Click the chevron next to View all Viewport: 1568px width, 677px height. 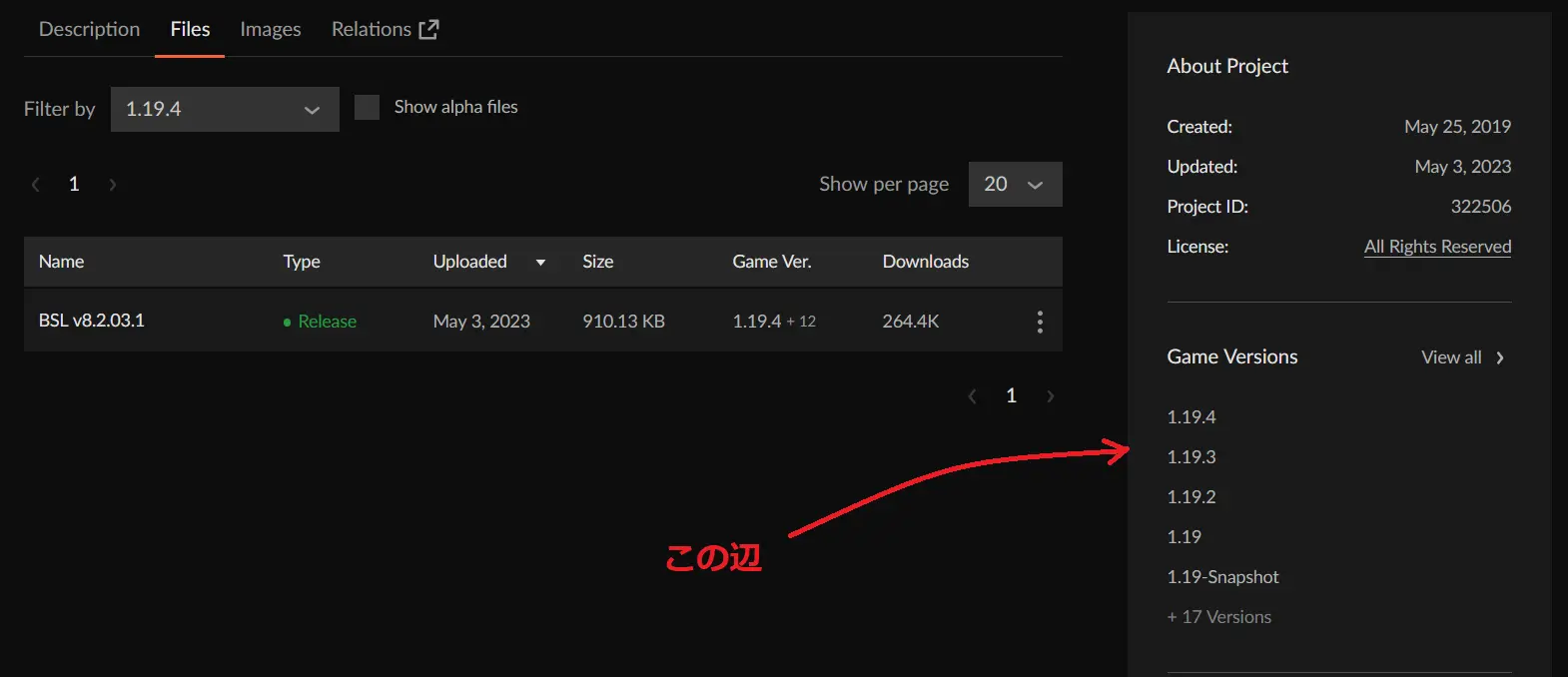(x=1500, y=357)
